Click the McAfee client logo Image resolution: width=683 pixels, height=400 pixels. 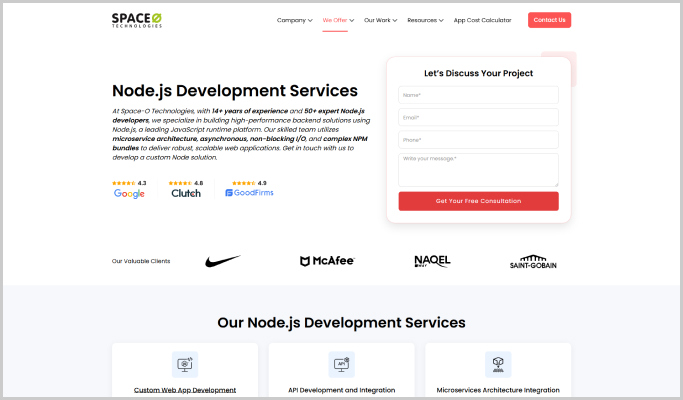pyautogui.click(x=327, y=261)
